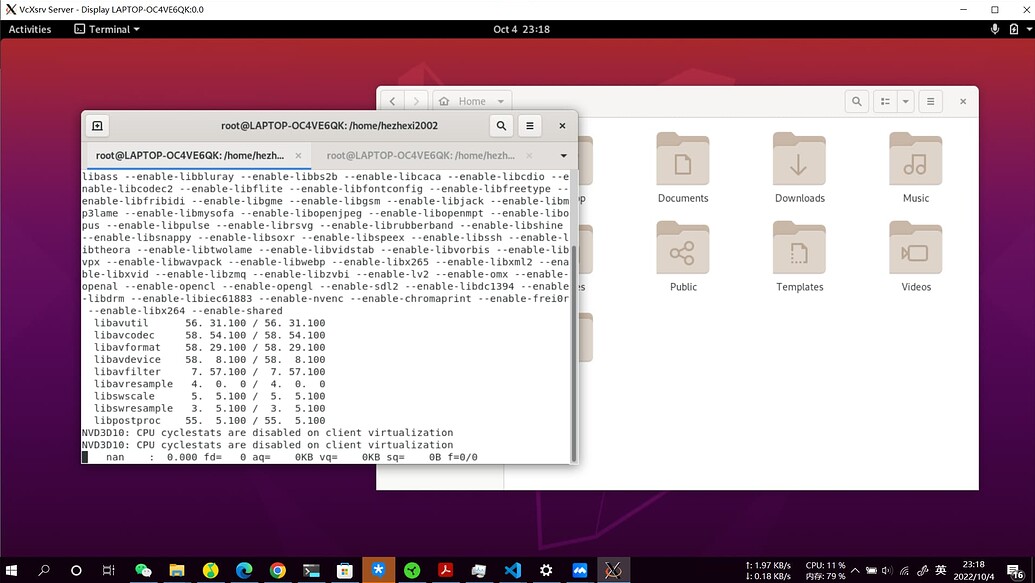Viewport: 1035px width, 583px height.
Task: Toggle list view in the Files window
Action: (884, 101)
